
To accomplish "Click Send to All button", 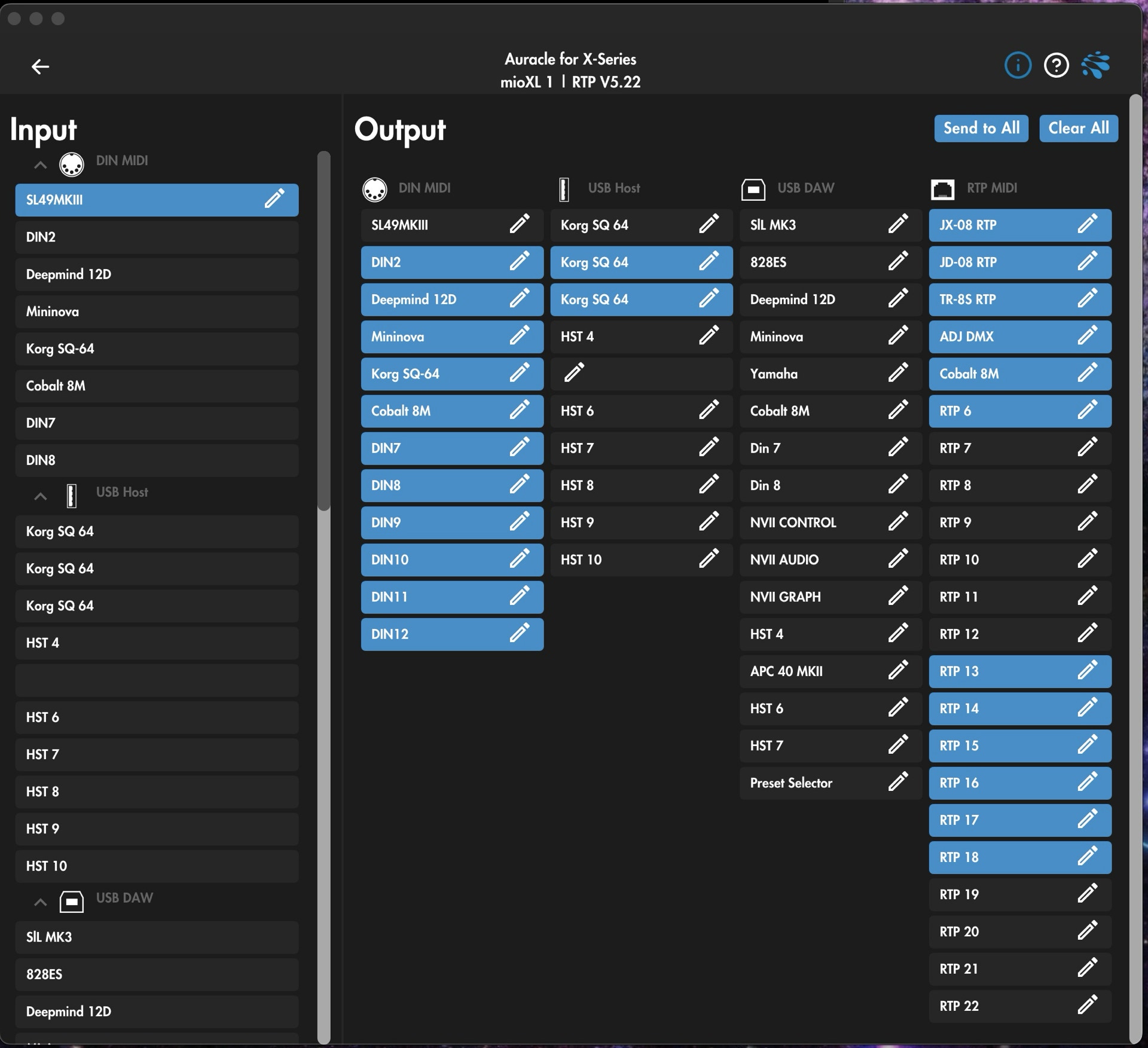I will pyautogui.click(x=981, y=128).
